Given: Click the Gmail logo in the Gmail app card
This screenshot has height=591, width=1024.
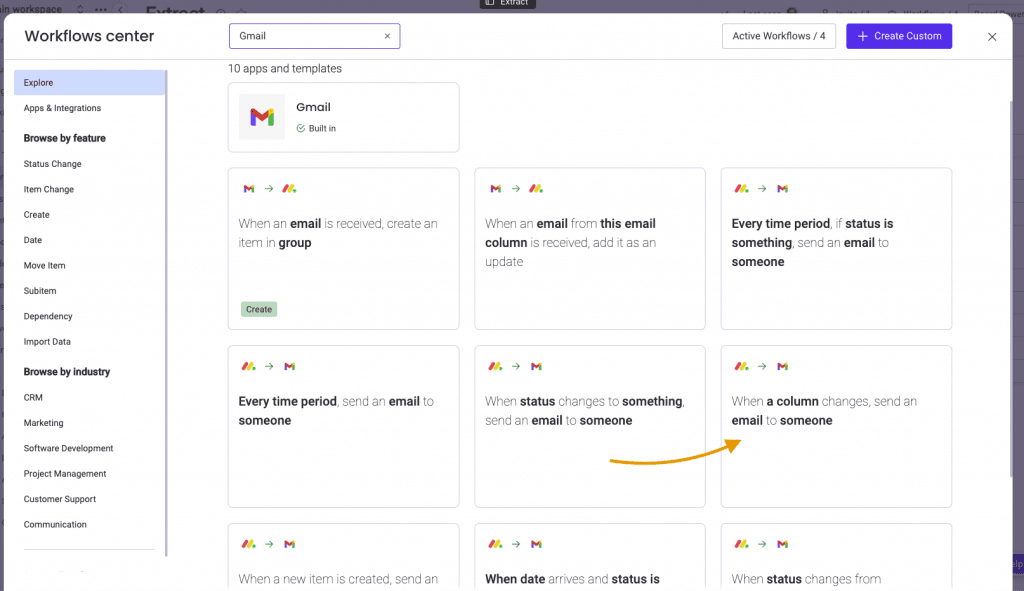Looking at the screenshot, I should click(x=262, y=117).
